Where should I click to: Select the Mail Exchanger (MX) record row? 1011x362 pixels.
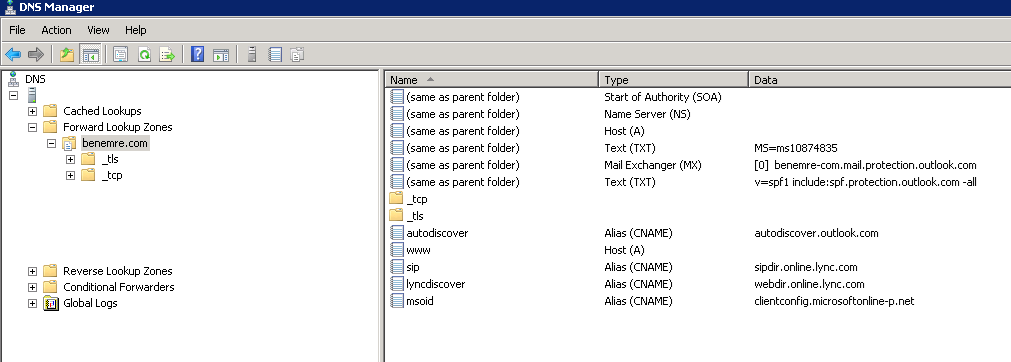point(698,165)
